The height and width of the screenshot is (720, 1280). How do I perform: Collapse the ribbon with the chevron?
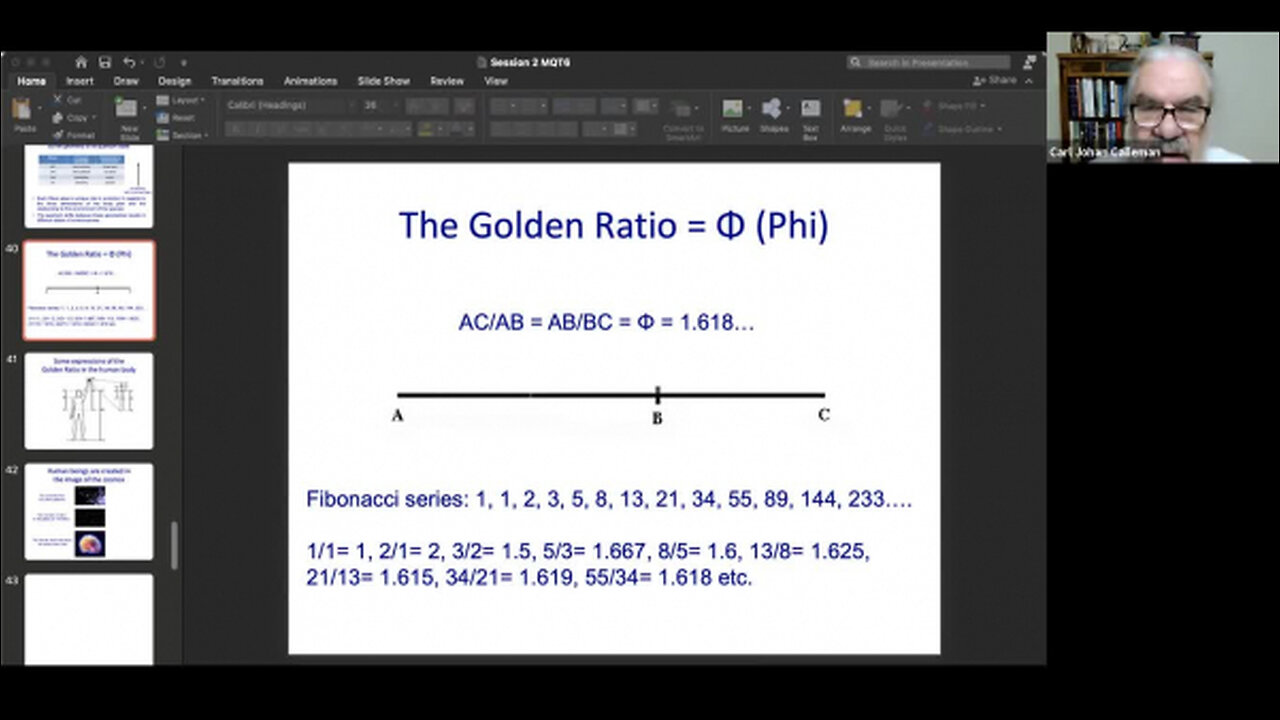coord(1029,81)
